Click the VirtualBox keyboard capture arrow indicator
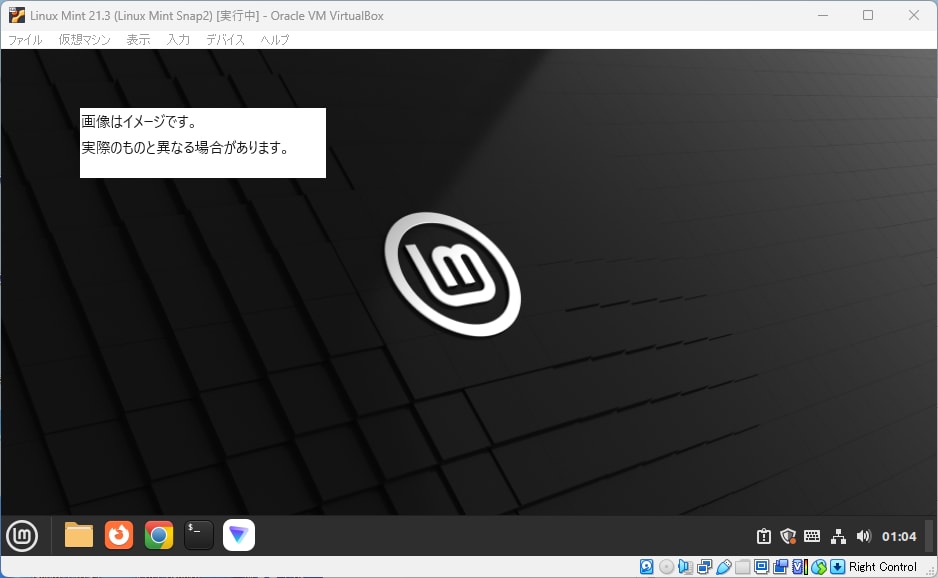This screenshot has height=578, width=938. point(838,567)
